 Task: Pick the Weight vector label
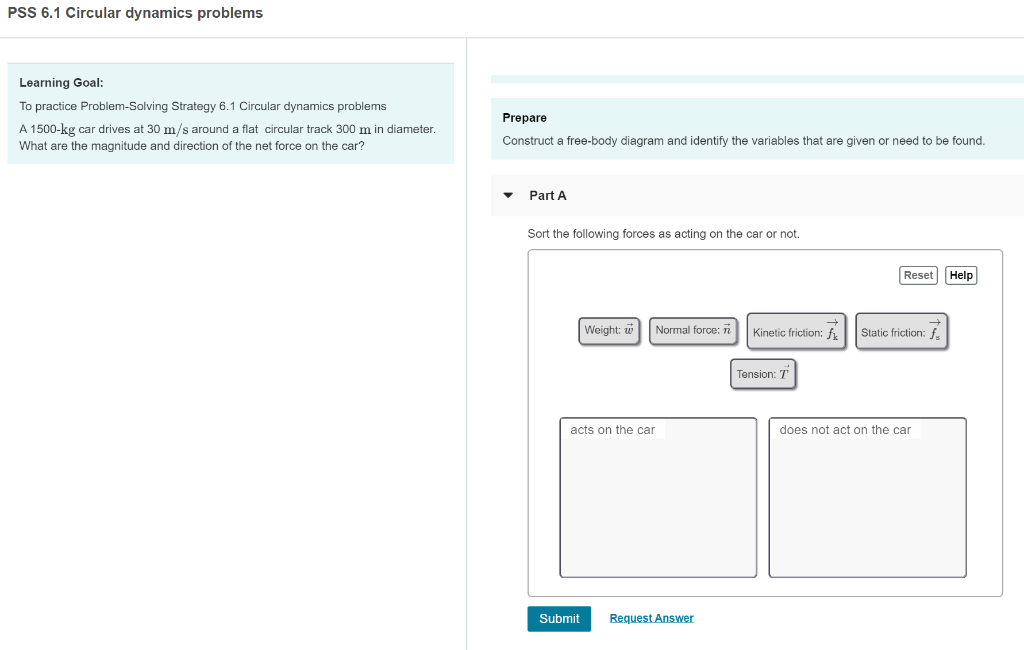pos(609,330)
